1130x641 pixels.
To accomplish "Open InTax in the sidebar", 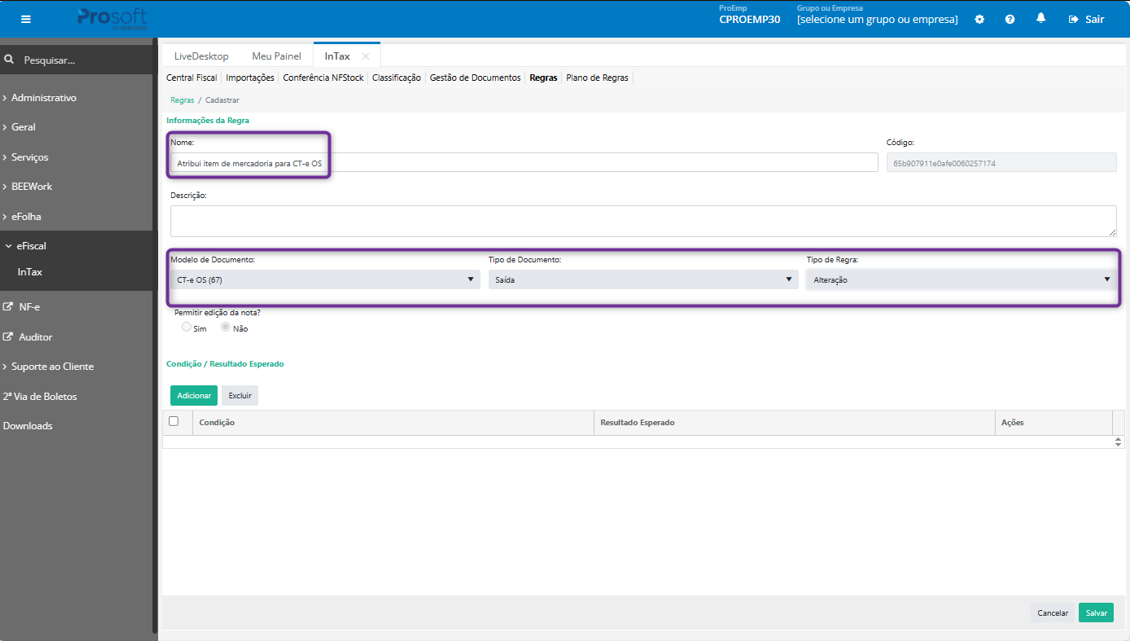I will coord(30,272).
